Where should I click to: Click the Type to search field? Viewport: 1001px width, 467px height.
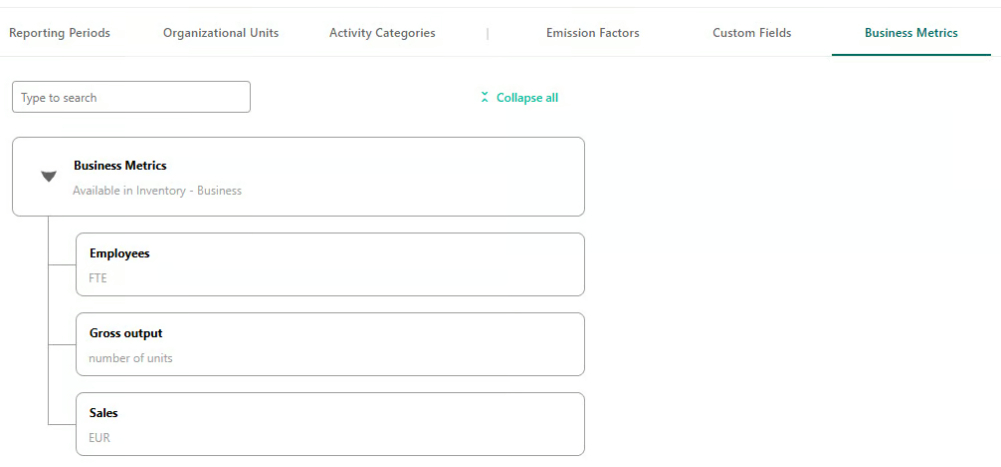(x=132, y=97)
